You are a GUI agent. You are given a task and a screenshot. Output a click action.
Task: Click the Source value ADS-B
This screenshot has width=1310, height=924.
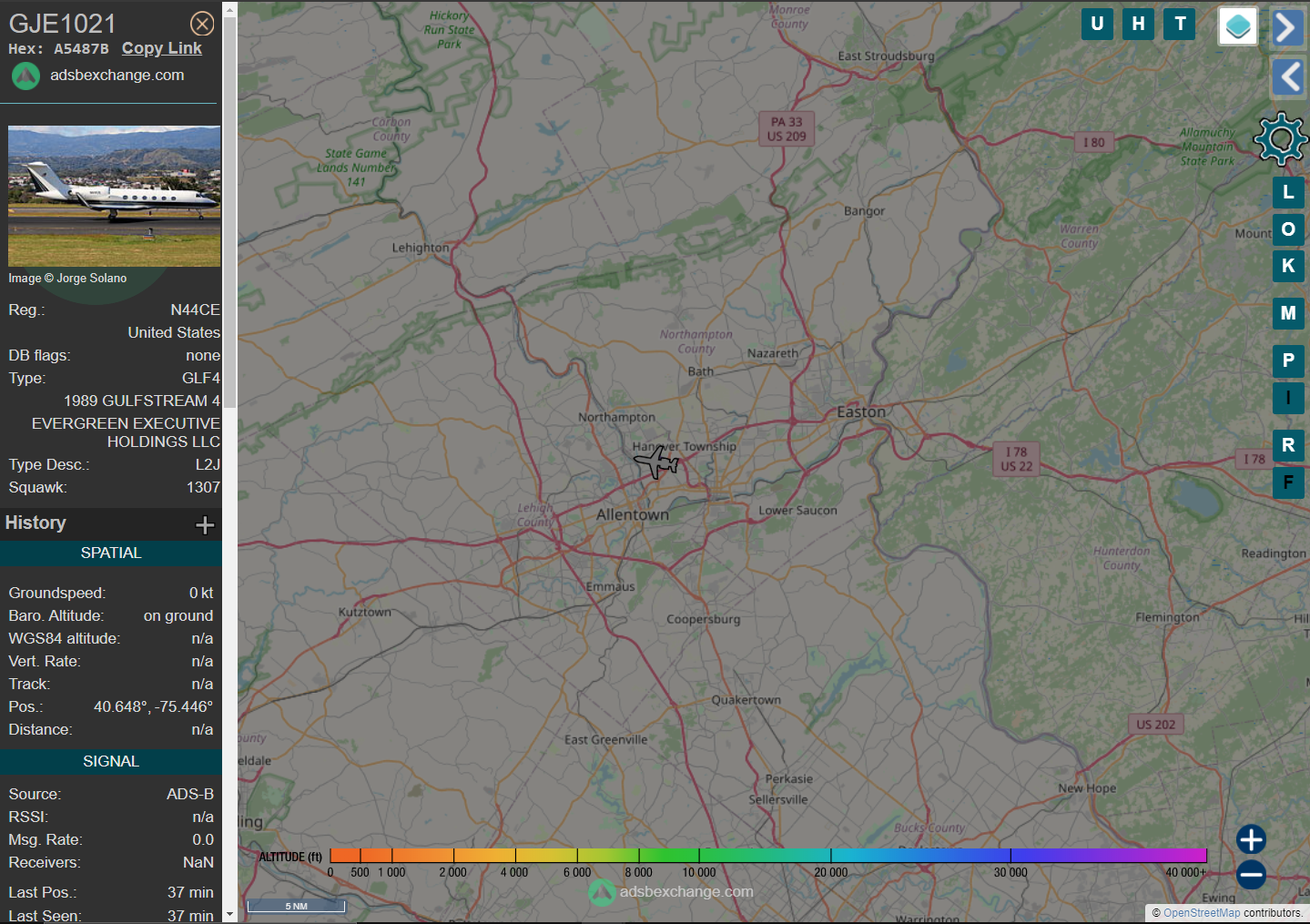click(189, 795)
